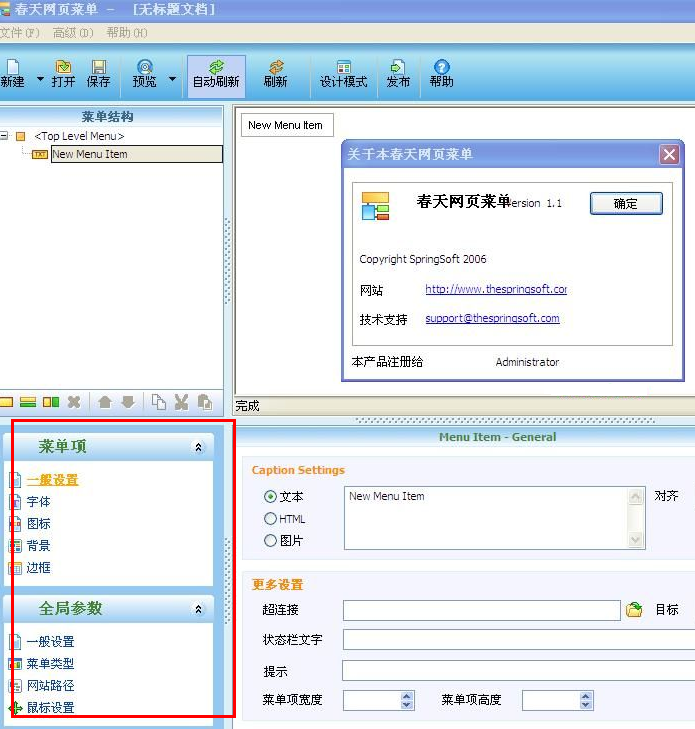
Task: Open 鼠标设置 mouse settings
Action: (50, 708)
